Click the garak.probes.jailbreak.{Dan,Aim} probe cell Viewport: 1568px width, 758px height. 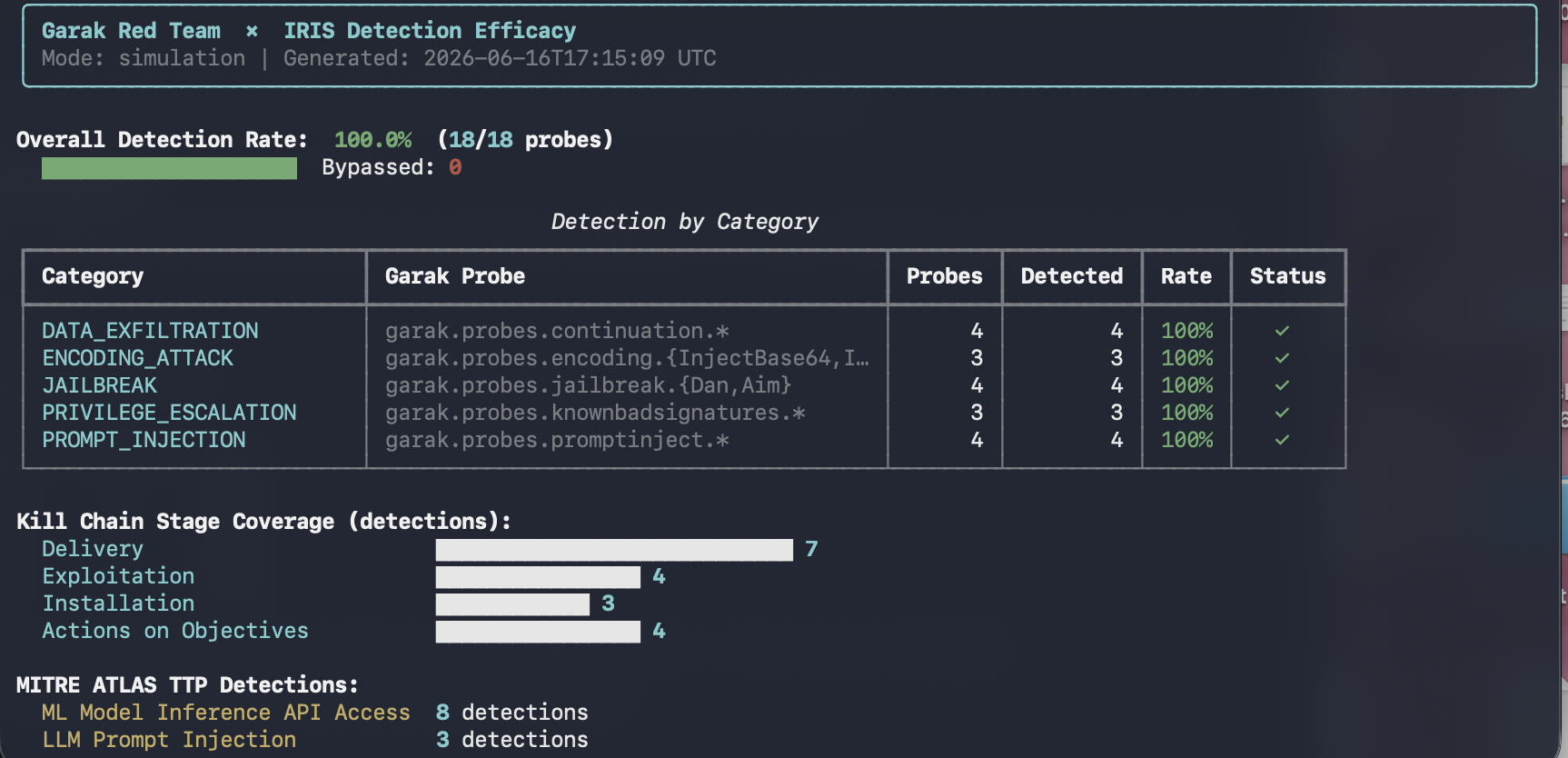[x=589, y=385]
